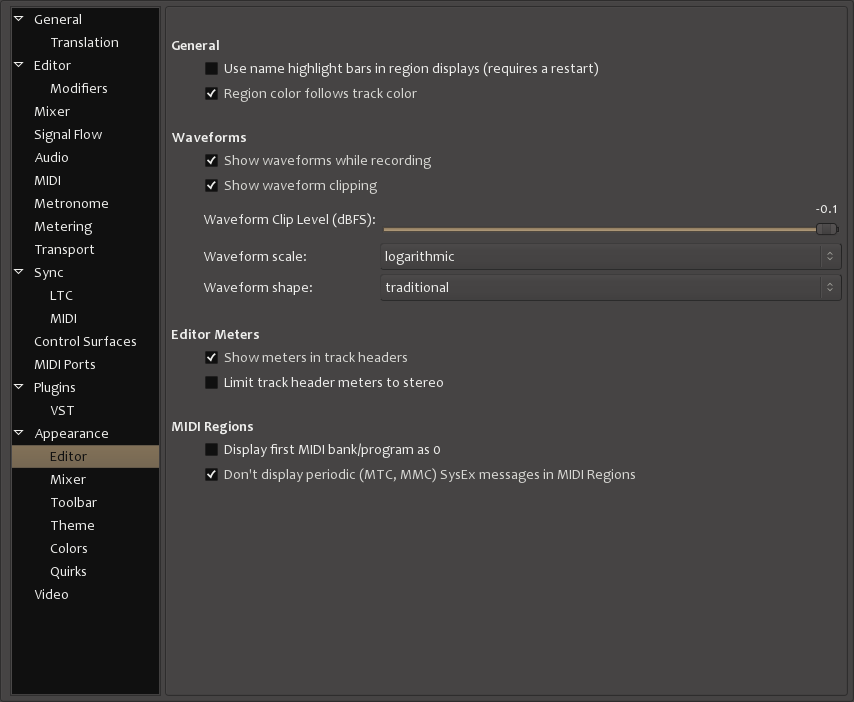Toggle Show meters in track headers
This screenshot has height=702, width=854.
211,358
